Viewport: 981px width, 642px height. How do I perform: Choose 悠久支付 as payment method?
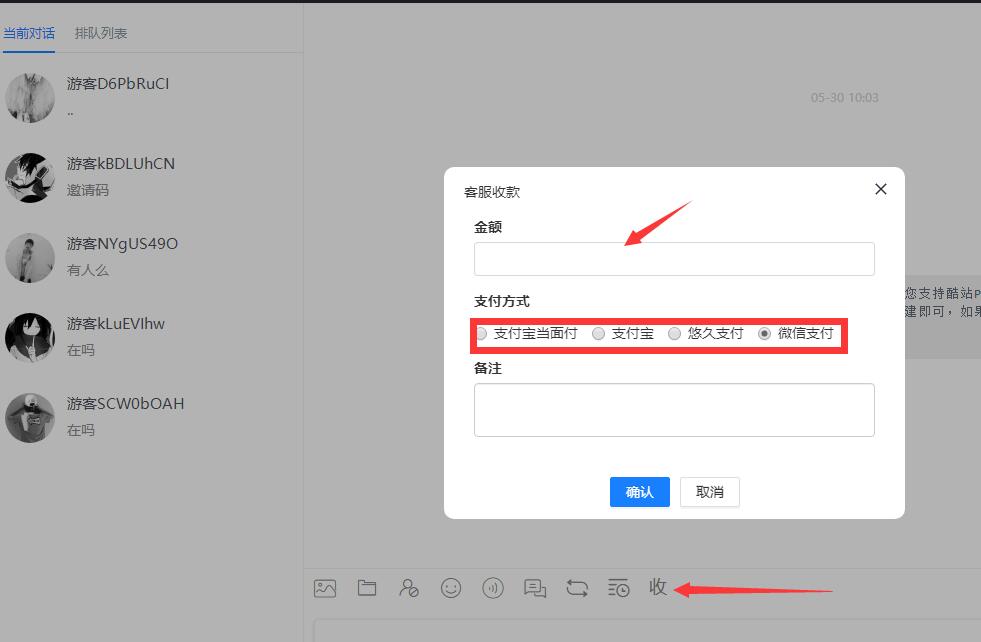(675, 334)
